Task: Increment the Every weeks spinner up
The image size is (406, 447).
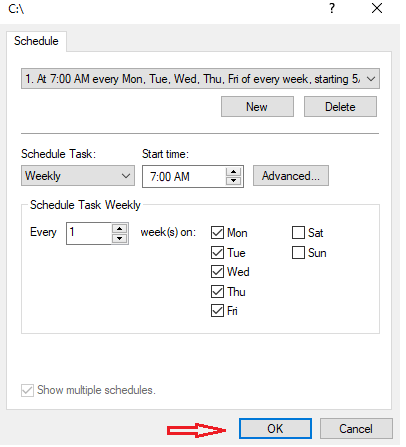Action: coord(120,229)
